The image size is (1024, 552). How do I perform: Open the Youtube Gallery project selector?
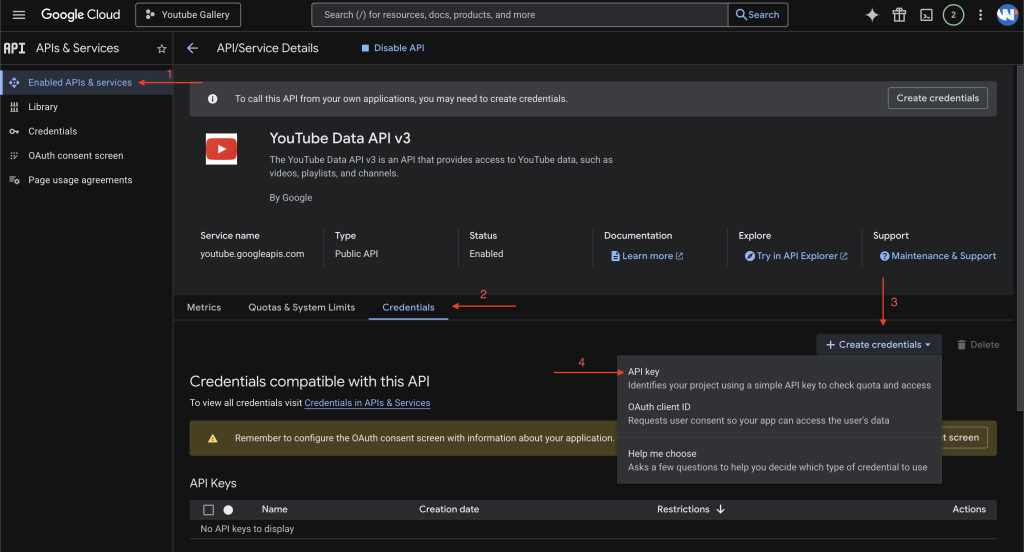tap(188, 15)
